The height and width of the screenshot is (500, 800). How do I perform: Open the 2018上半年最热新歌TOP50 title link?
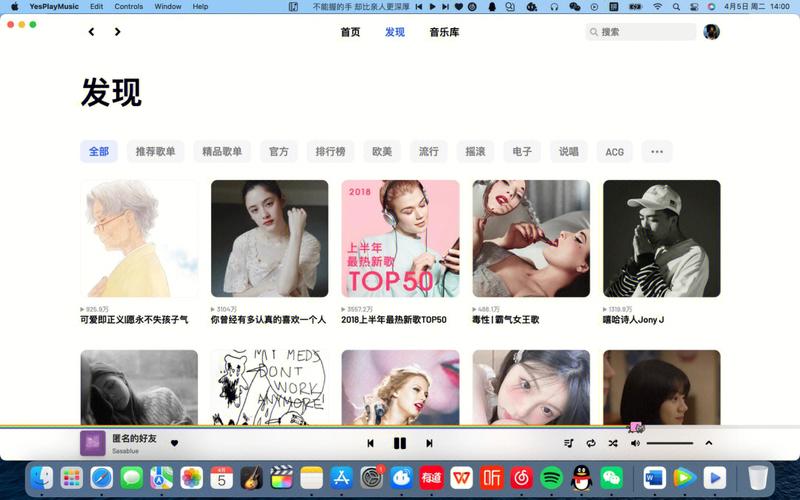(394, 320)
